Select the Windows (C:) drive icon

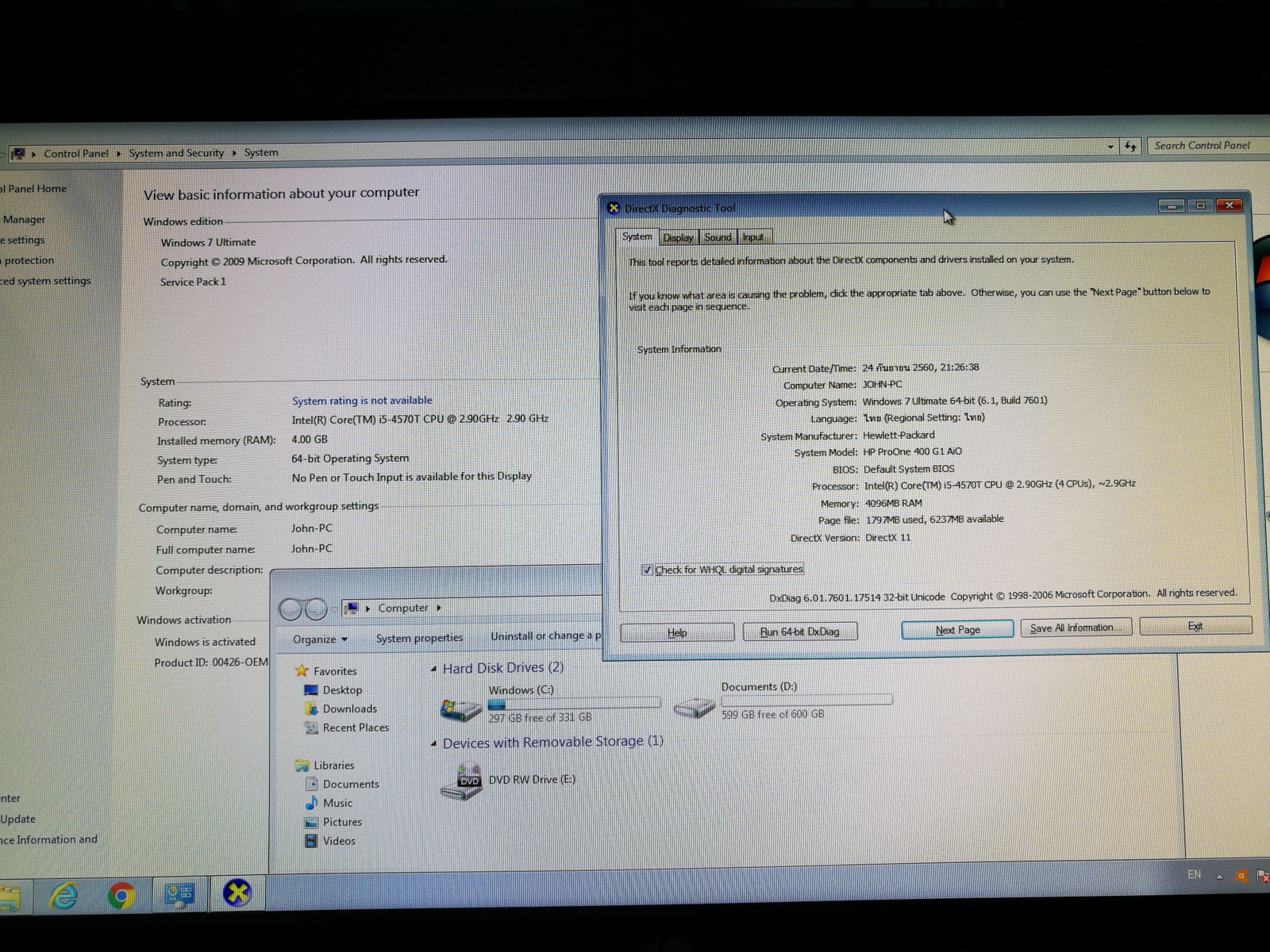tap(461, 708)
